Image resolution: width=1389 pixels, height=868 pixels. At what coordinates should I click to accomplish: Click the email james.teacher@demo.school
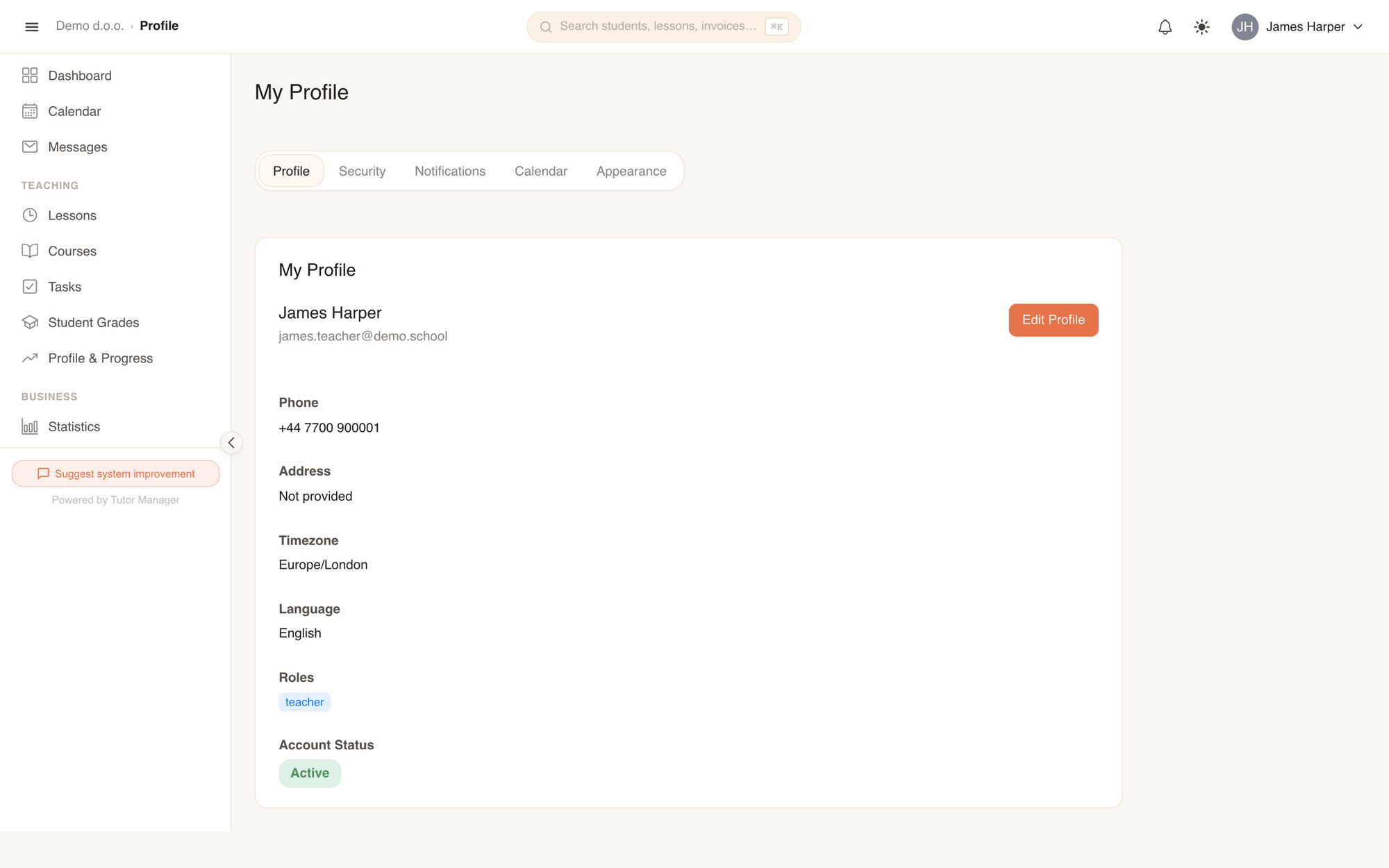click(x=363, y=336)
